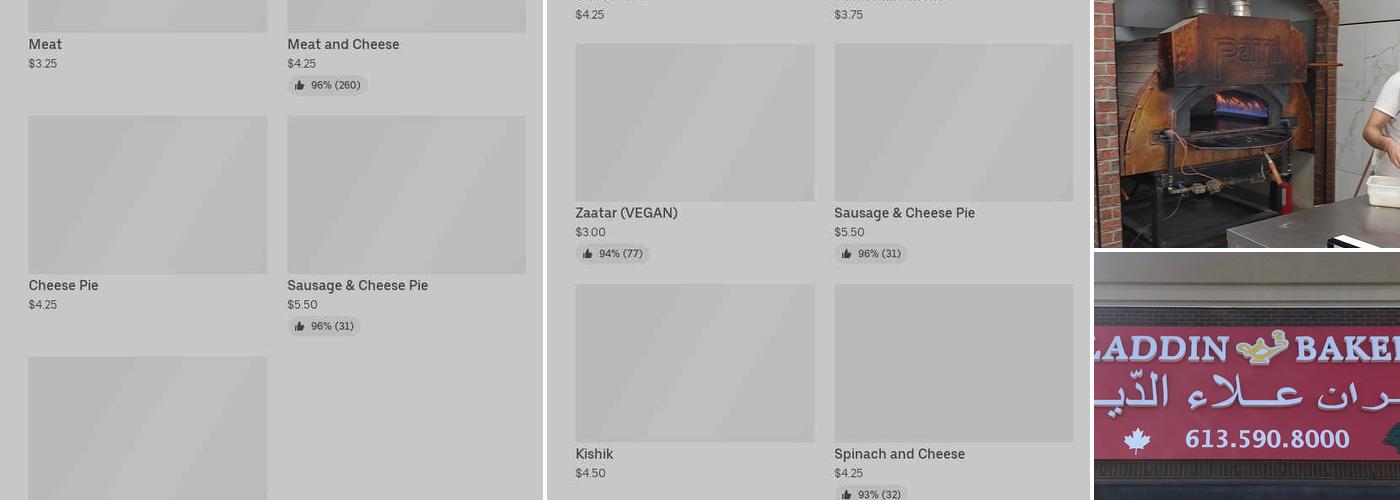Click the thumbs-up icon under Zaatar (VEGAN)
Screen dimensions: 1400x500
pyautogui.click(x=588, y=254)
